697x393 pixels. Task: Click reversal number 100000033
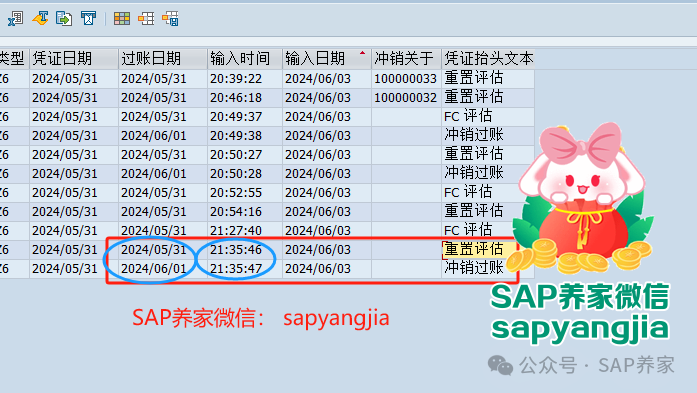click(405, 79)
